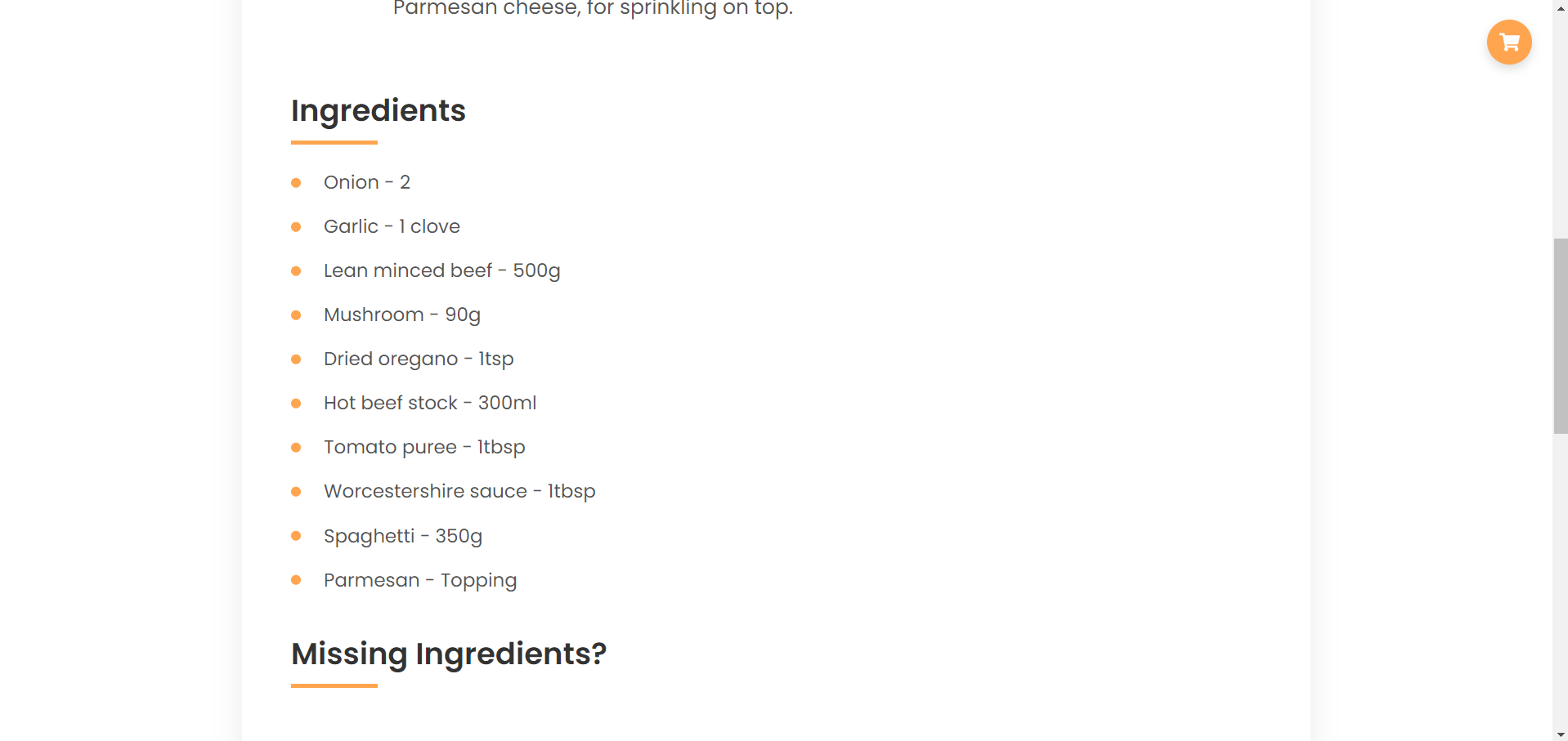Click the 'Mushroom - 90g' list item
Image resolution: width=1568 pixels, height=741 pixels.
[401, 315]
